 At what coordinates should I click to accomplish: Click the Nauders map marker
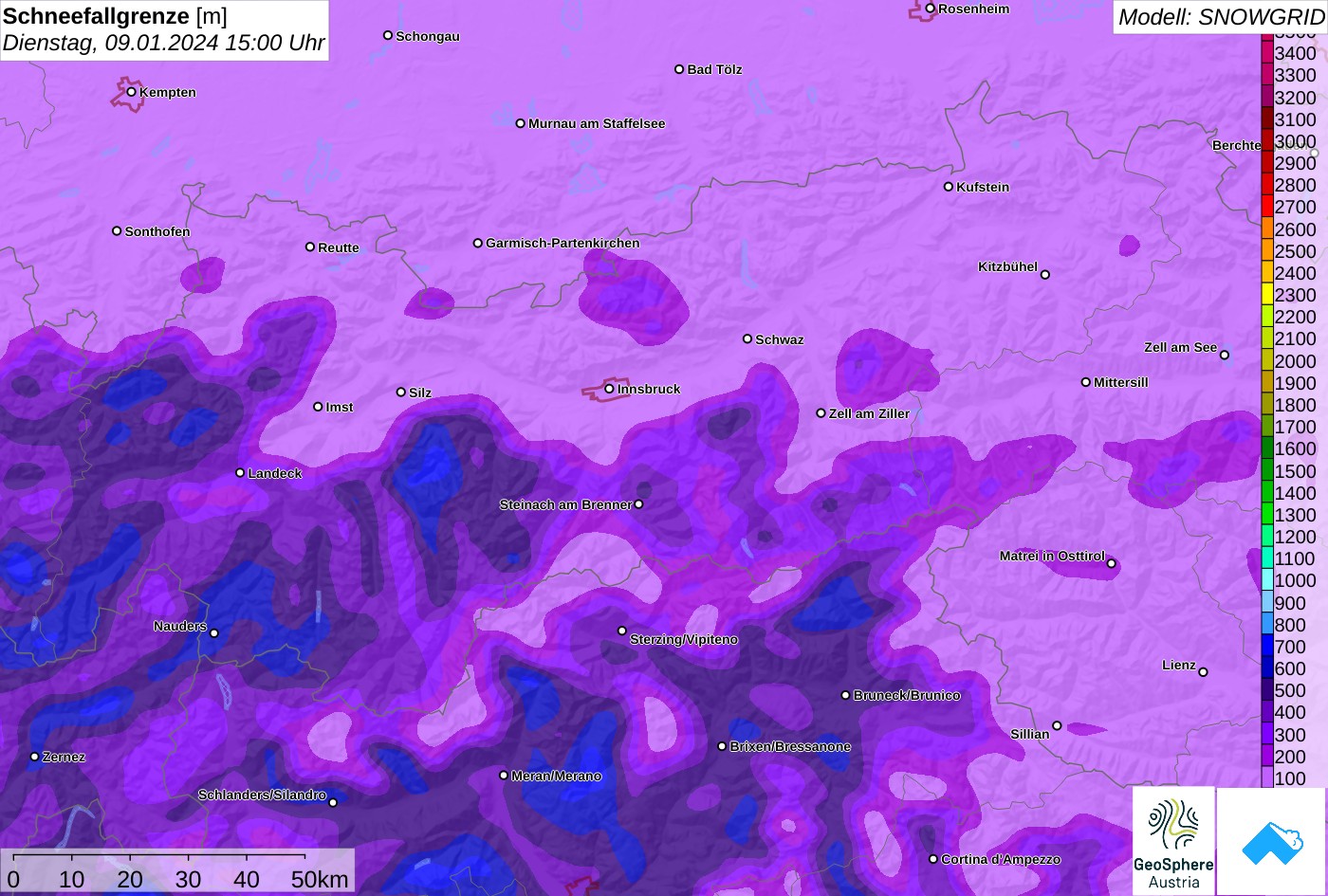click(x=214, y=633)
